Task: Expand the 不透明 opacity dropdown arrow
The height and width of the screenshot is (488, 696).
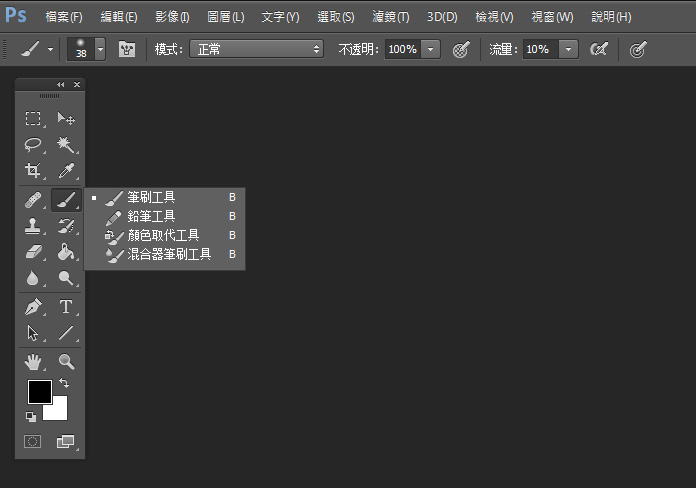Action: (x=431, y=49)
